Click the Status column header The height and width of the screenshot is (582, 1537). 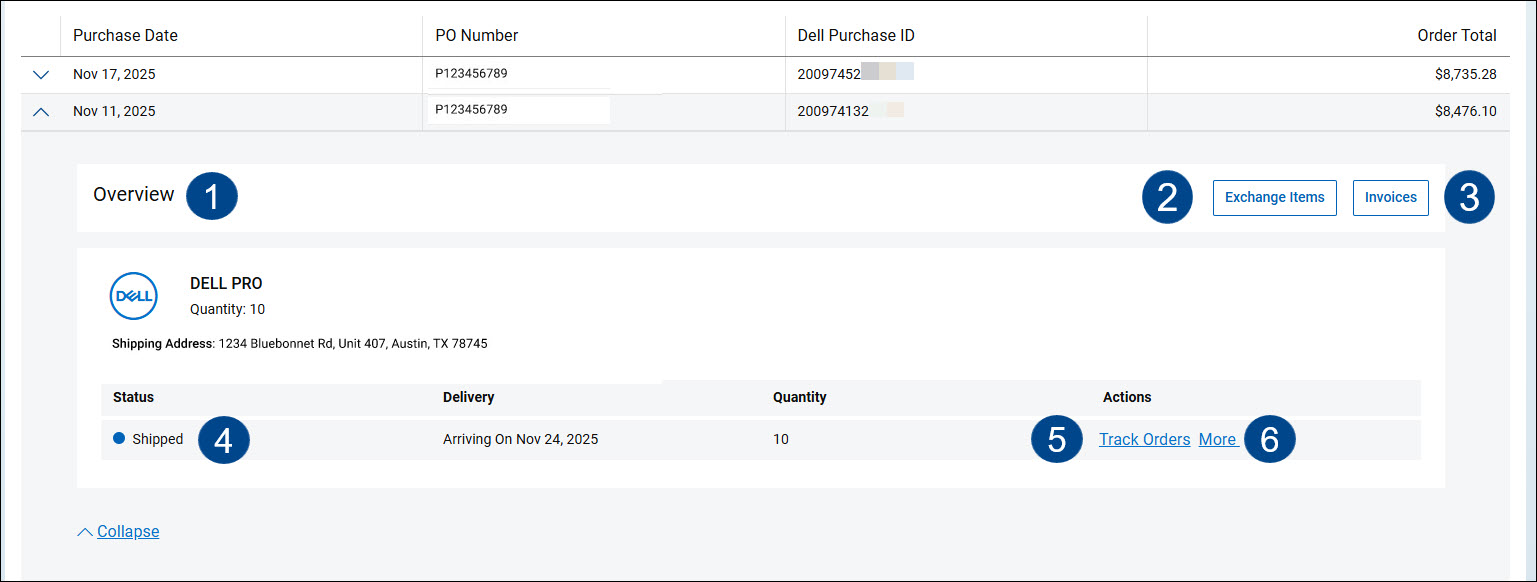(133, 397)
